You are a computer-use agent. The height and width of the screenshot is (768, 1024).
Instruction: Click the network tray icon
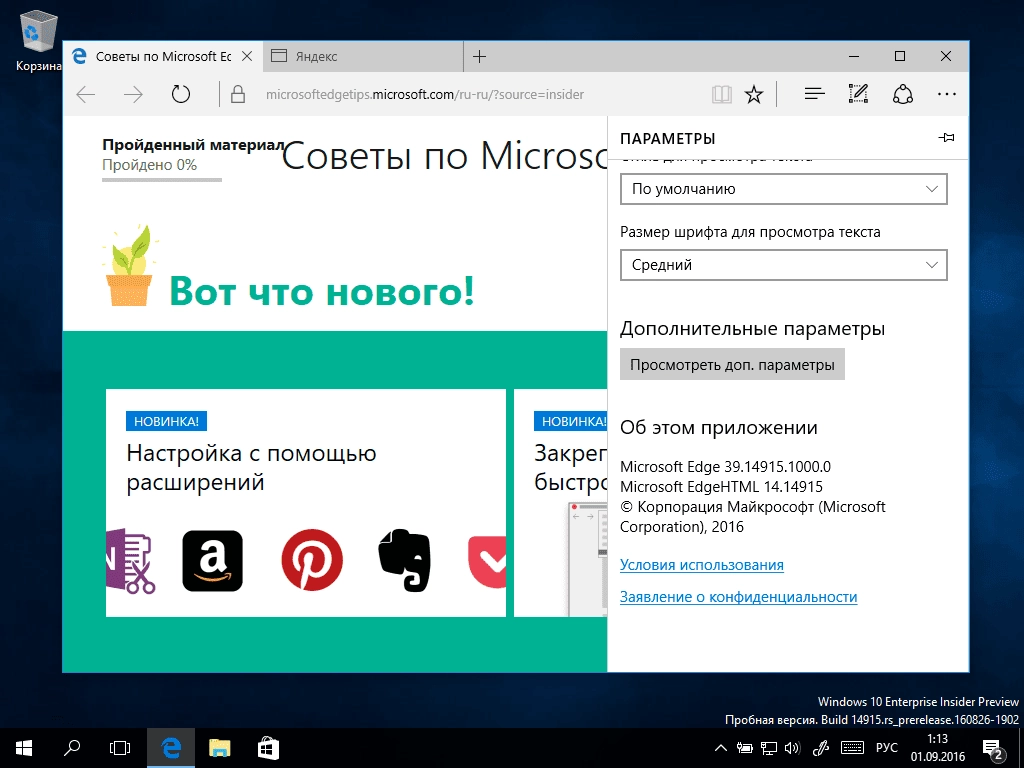click(769, 748)
